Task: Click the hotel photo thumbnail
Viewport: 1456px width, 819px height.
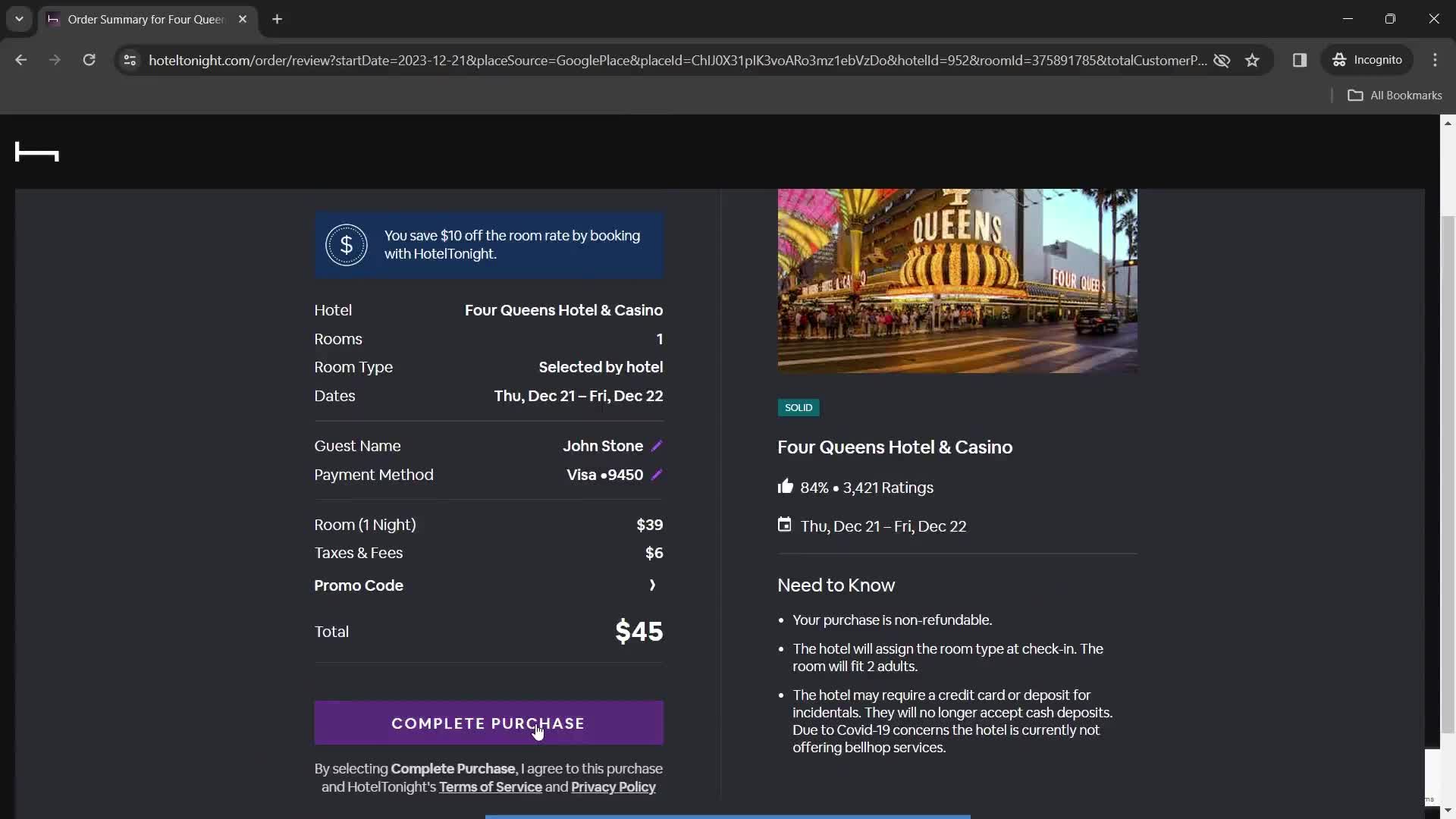Action: click(957, 280)
